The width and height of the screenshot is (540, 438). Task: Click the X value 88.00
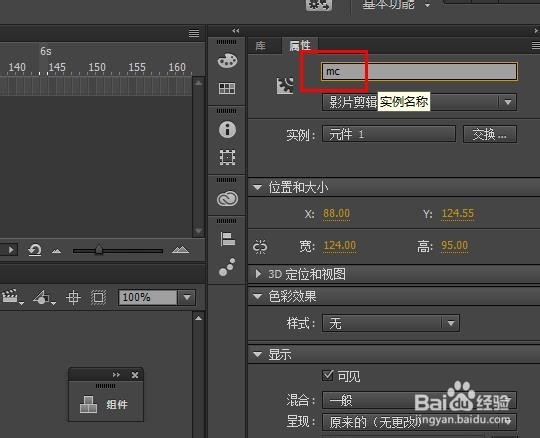[336, 213]
